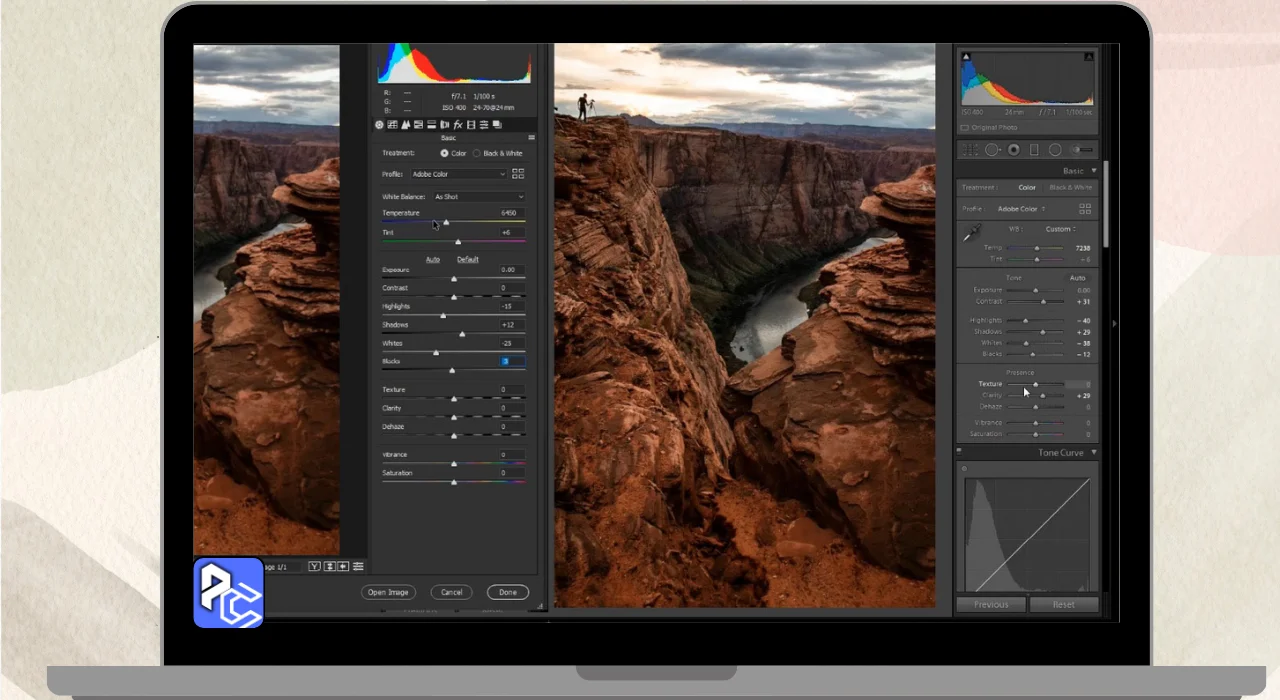Click the Open Image button
The height and width of the screenshot is (700, 1280).
(x=388, y=592)
